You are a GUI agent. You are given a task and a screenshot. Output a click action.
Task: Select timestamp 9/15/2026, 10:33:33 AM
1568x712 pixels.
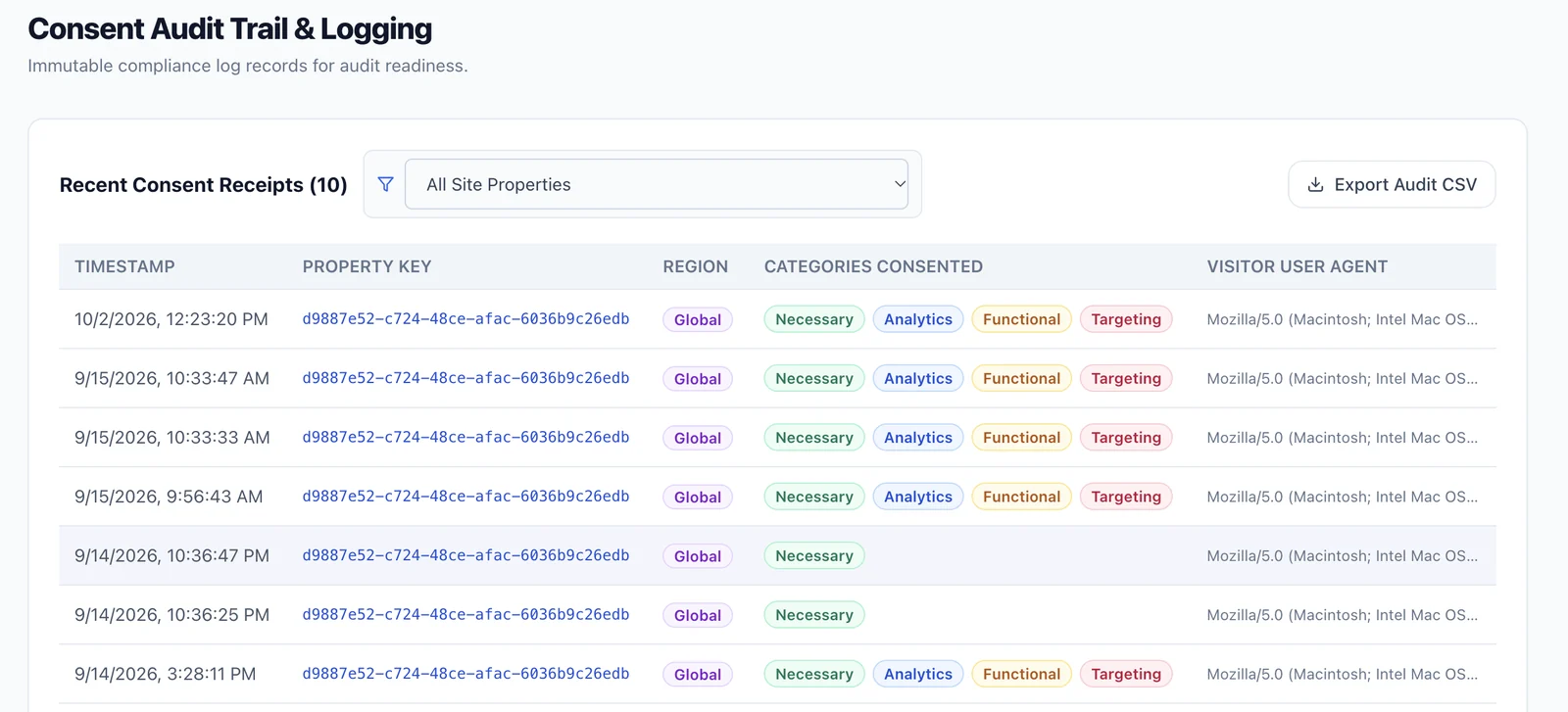coord(172,438)
